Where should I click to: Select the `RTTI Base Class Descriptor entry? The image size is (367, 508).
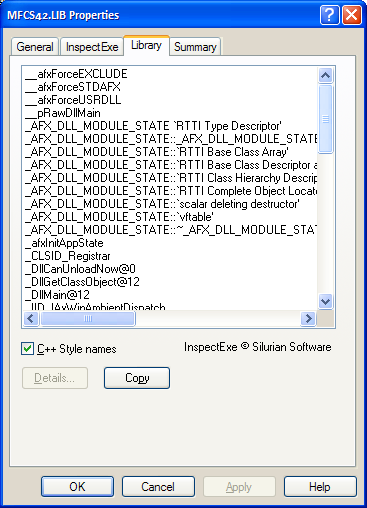click(x=171, y=165)
